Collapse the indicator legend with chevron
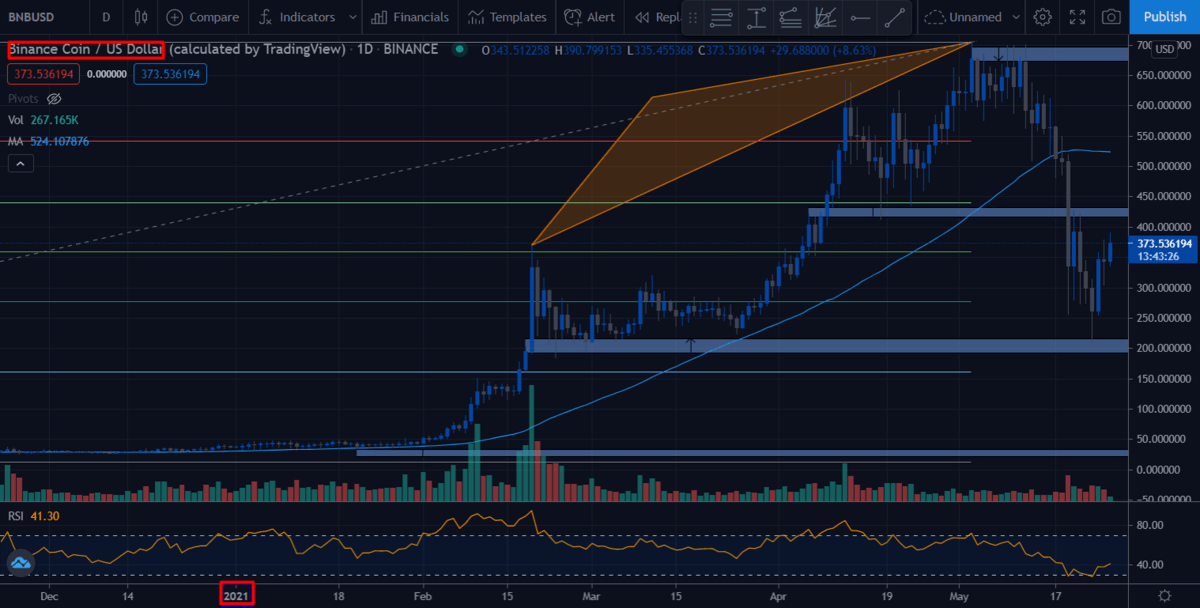 pos(20,164)
